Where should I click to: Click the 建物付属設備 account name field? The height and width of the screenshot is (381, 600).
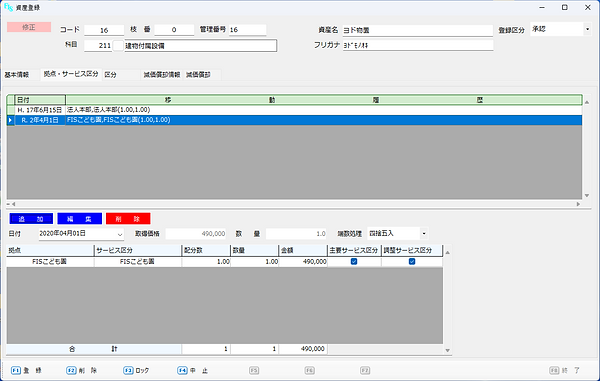point(201,46)
